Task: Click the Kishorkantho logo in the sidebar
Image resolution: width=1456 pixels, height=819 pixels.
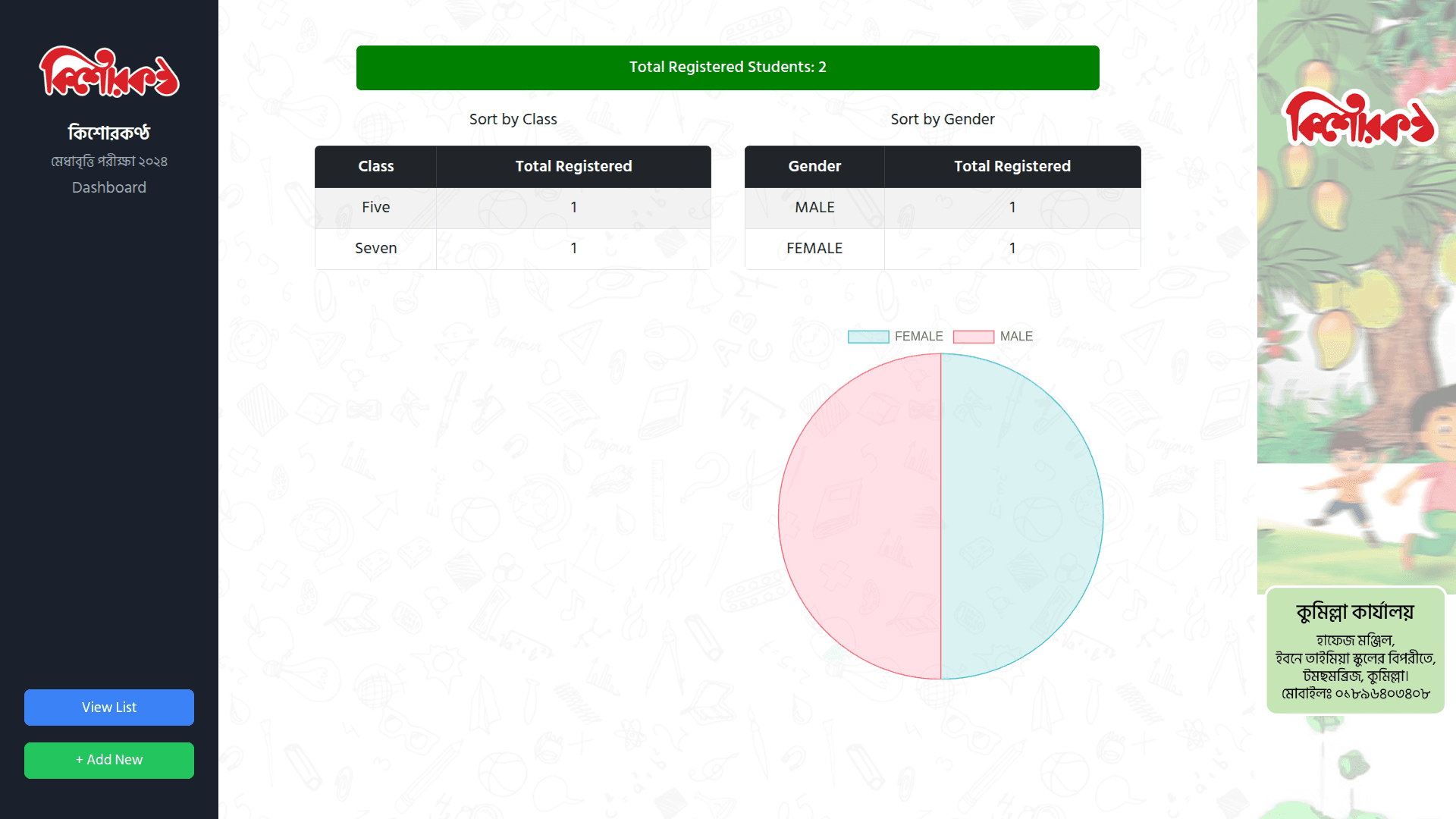Action: point(109,72)
